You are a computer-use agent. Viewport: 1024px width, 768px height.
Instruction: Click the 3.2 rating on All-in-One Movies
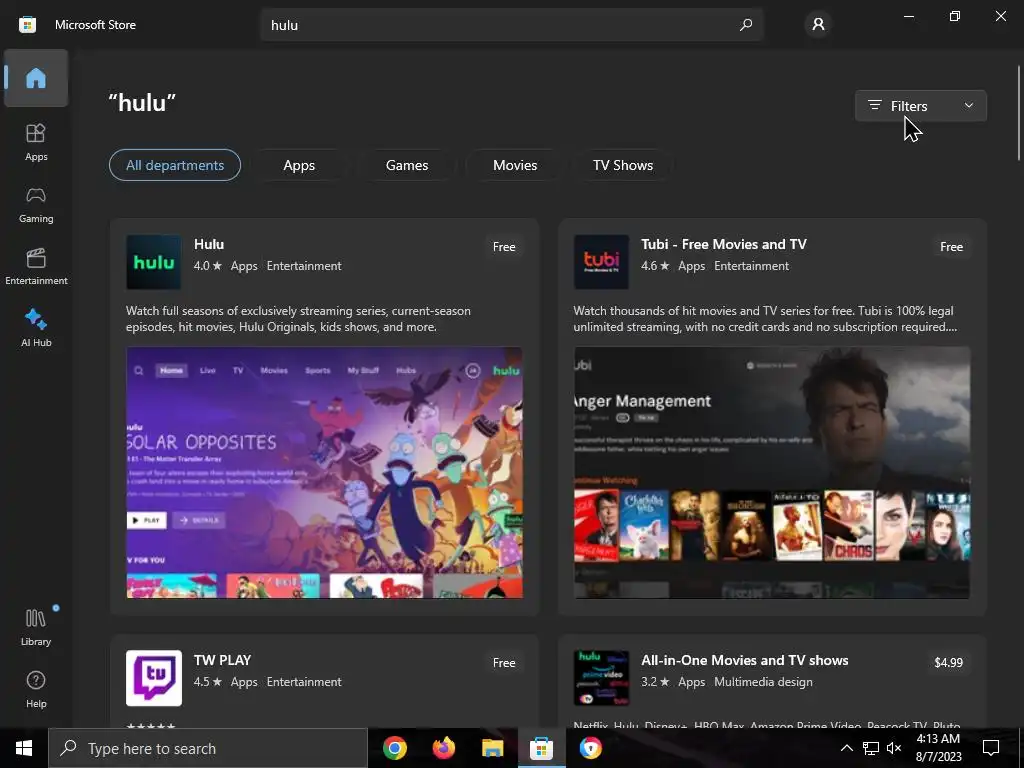655,682
